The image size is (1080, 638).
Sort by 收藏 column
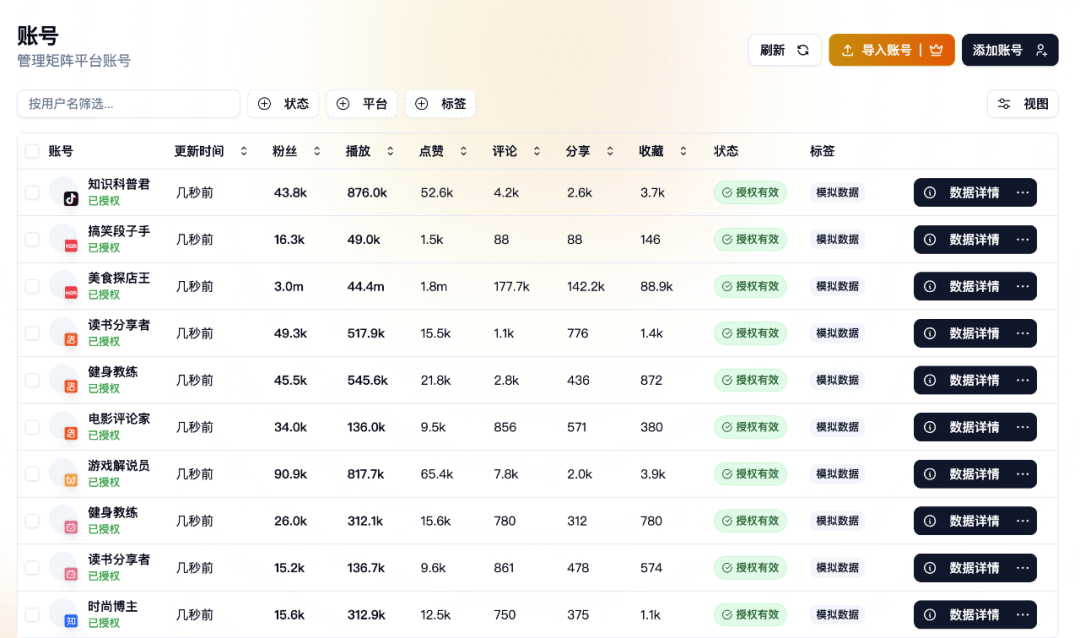(x=663, y=151)
